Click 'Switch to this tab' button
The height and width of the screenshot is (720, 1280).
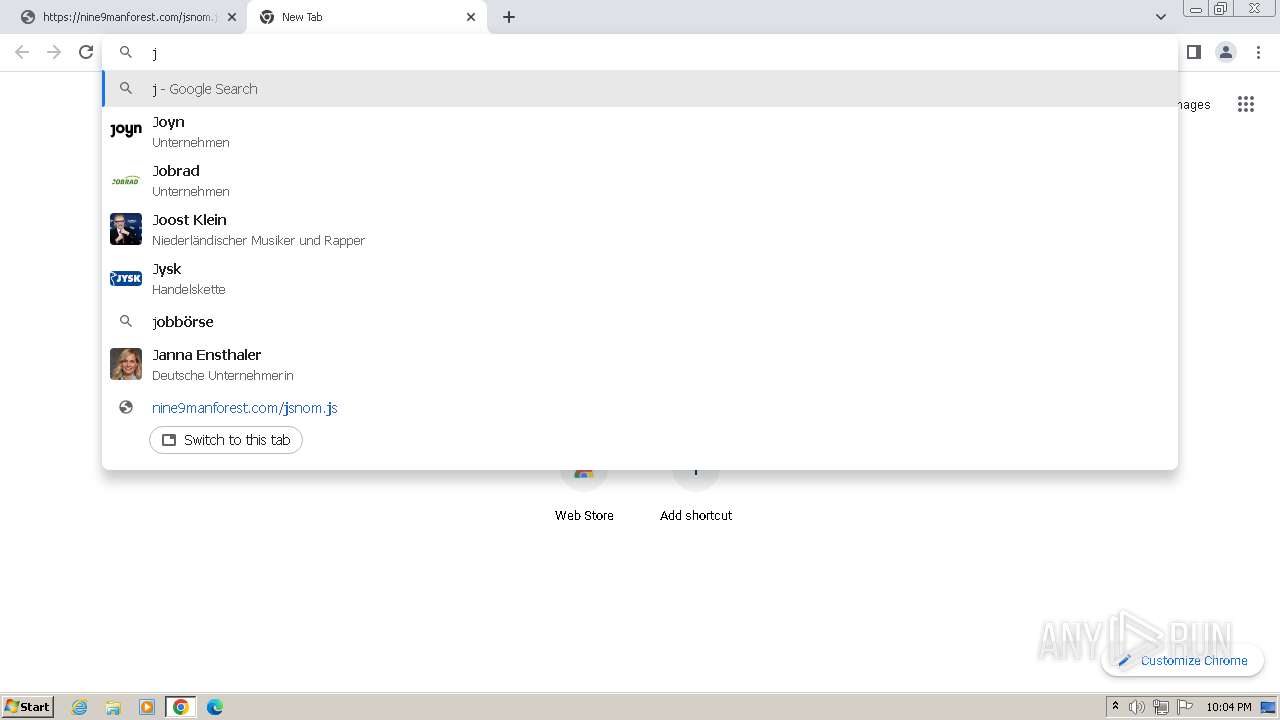[226, 440]
